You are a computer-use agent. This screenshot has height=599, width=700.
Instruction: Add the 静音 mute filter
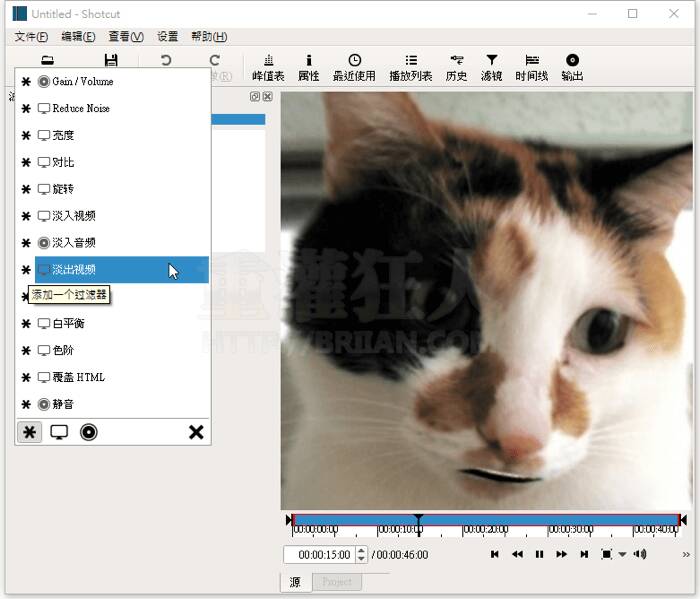[121, 404]
